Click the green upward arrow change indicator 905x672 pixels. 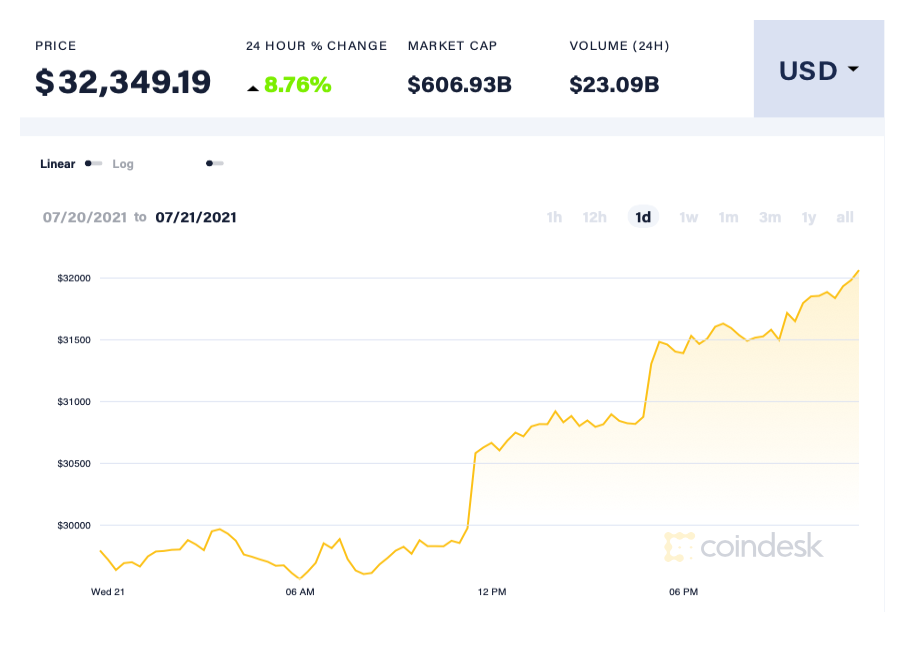tap(254, 86)
